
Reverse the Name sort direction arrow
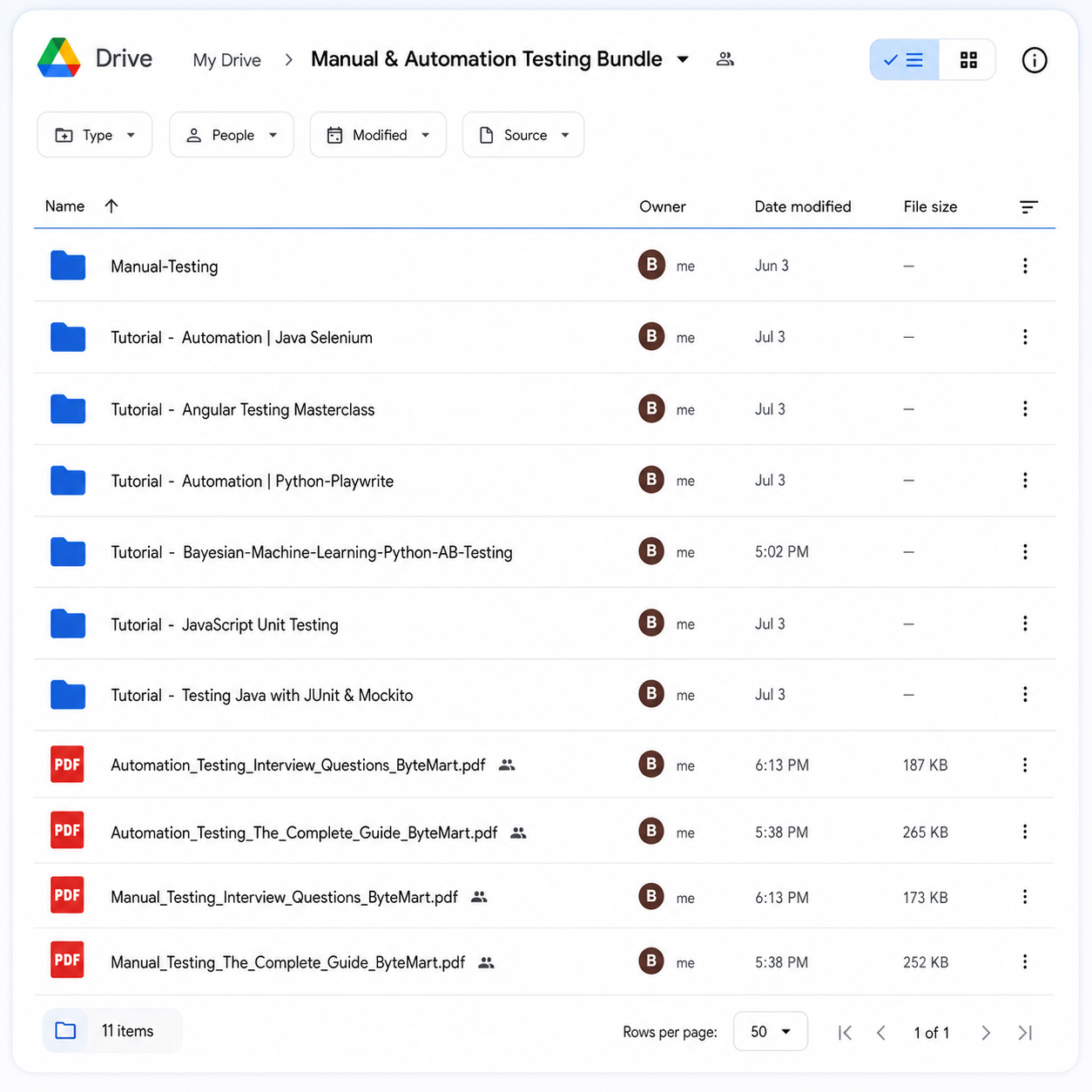(111, 206)
